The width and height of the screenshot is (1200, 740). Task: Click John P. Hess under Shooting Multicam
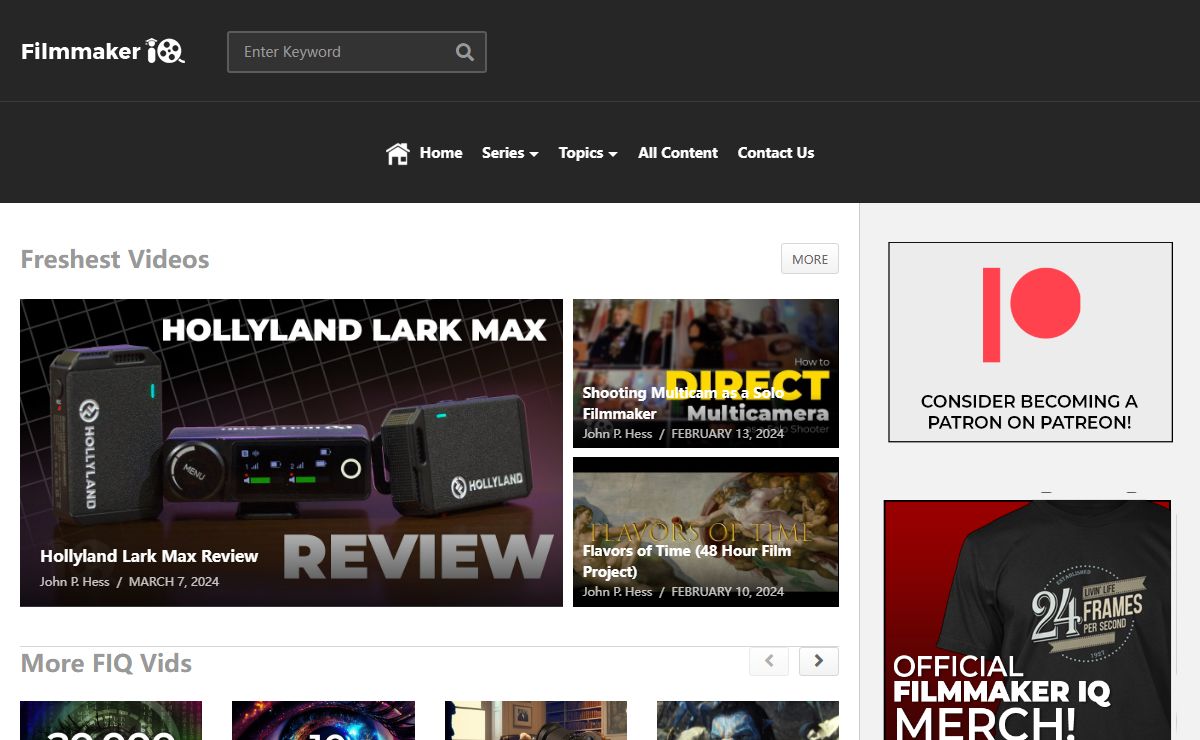click(618, 434)
